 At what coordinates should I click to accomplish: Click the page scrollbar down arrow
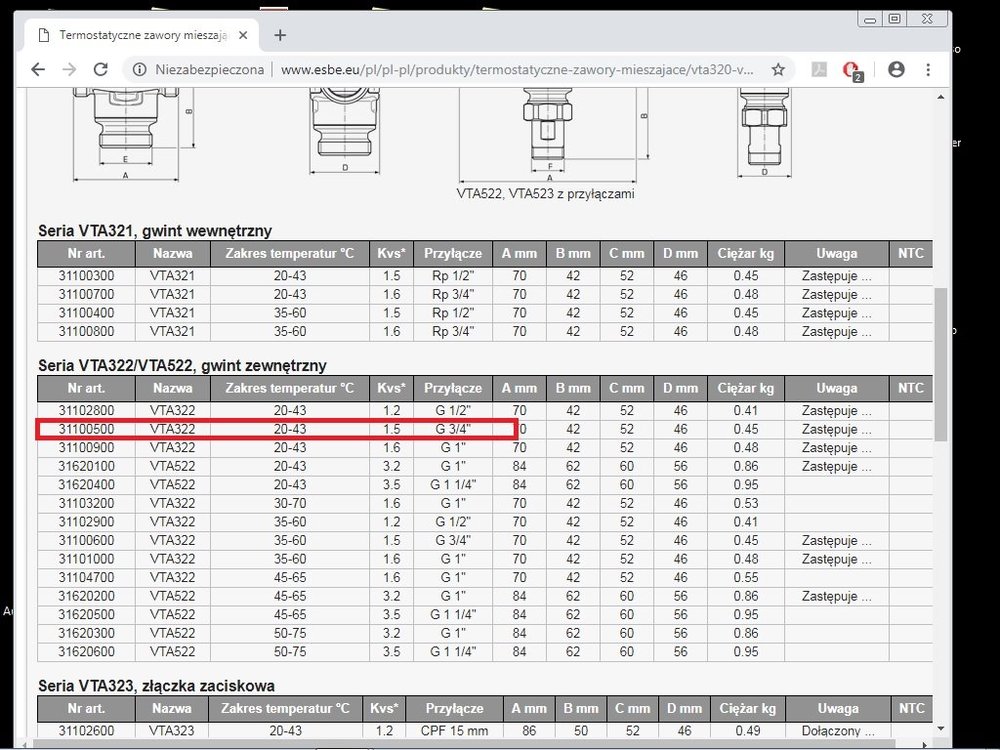click(x=941, y=729)
